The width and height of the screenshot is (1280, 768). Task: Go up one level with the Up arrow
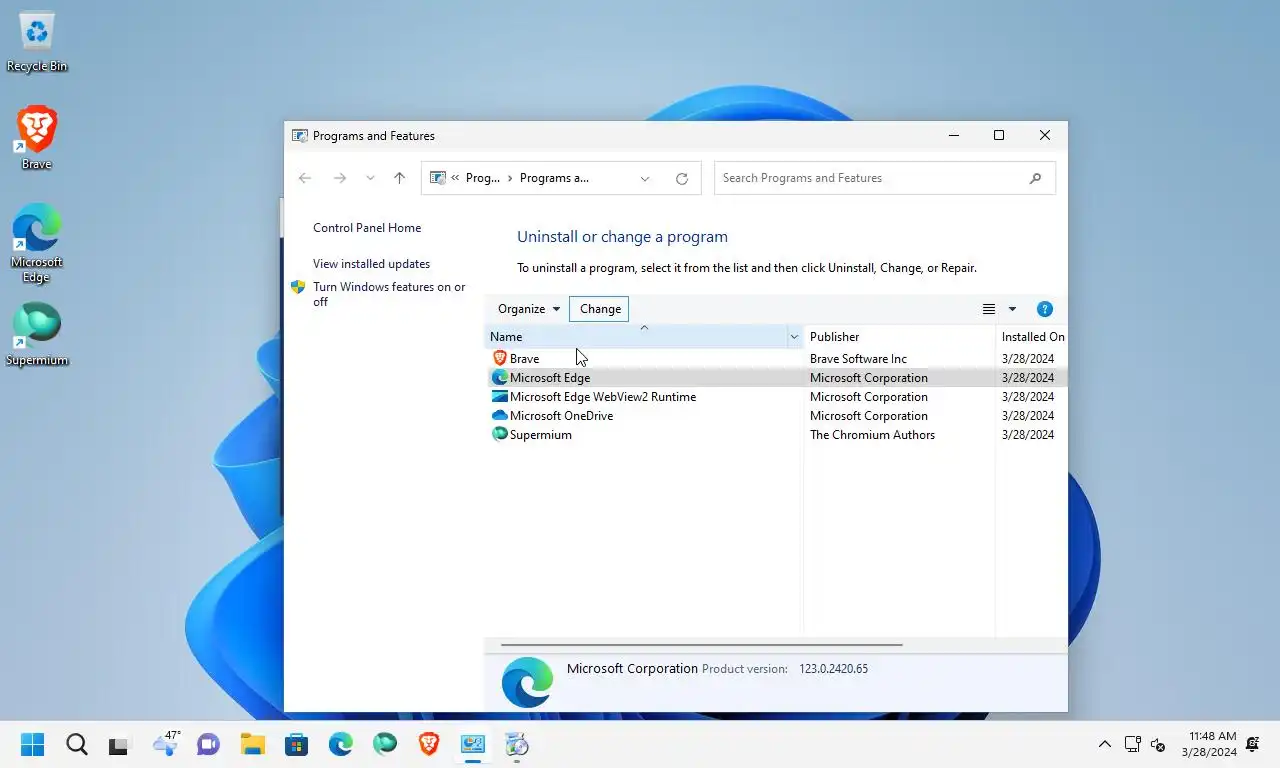(399, 178)
